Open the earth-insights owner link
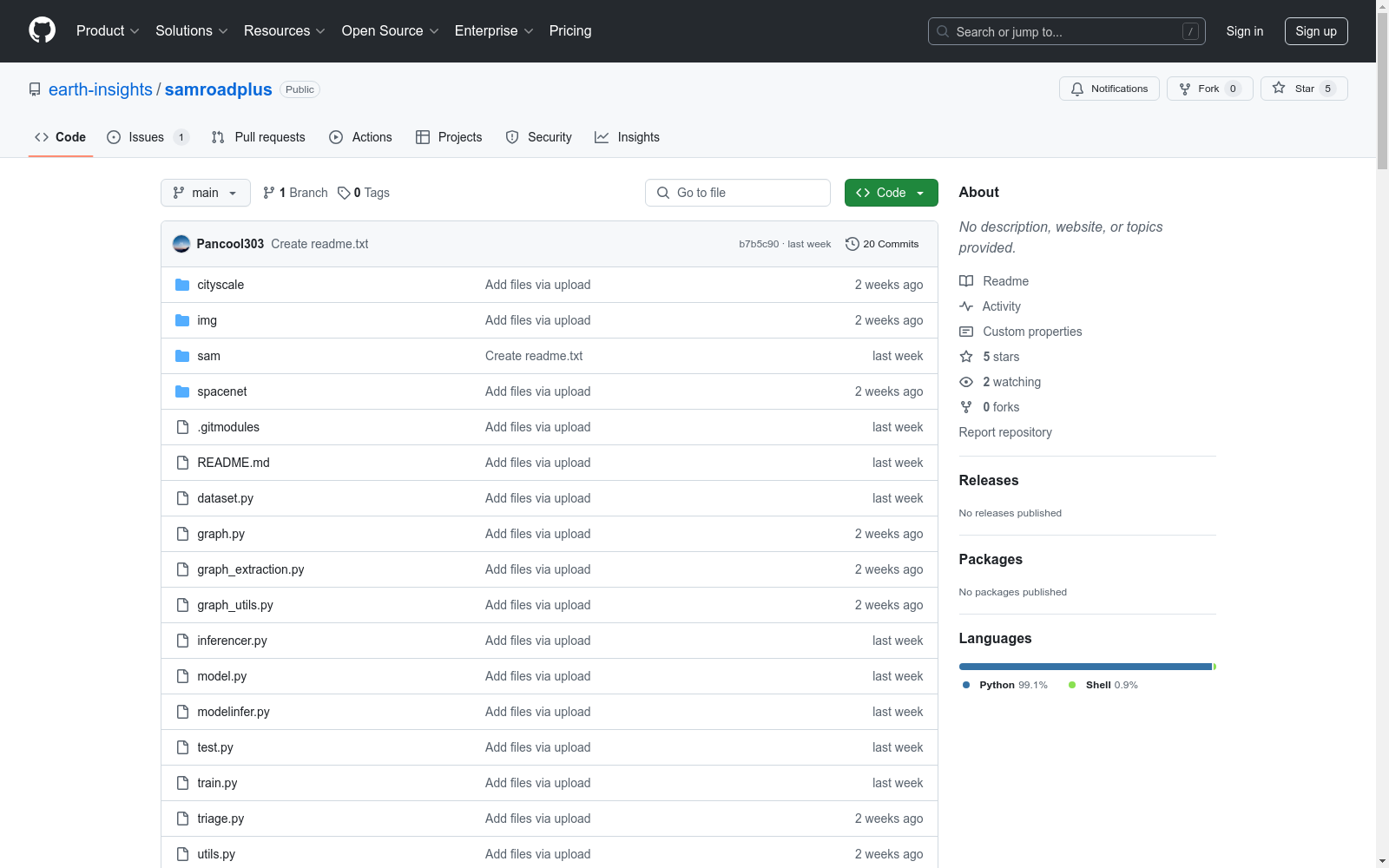The width and height of the screenshot is (1389, 868). 101,89
